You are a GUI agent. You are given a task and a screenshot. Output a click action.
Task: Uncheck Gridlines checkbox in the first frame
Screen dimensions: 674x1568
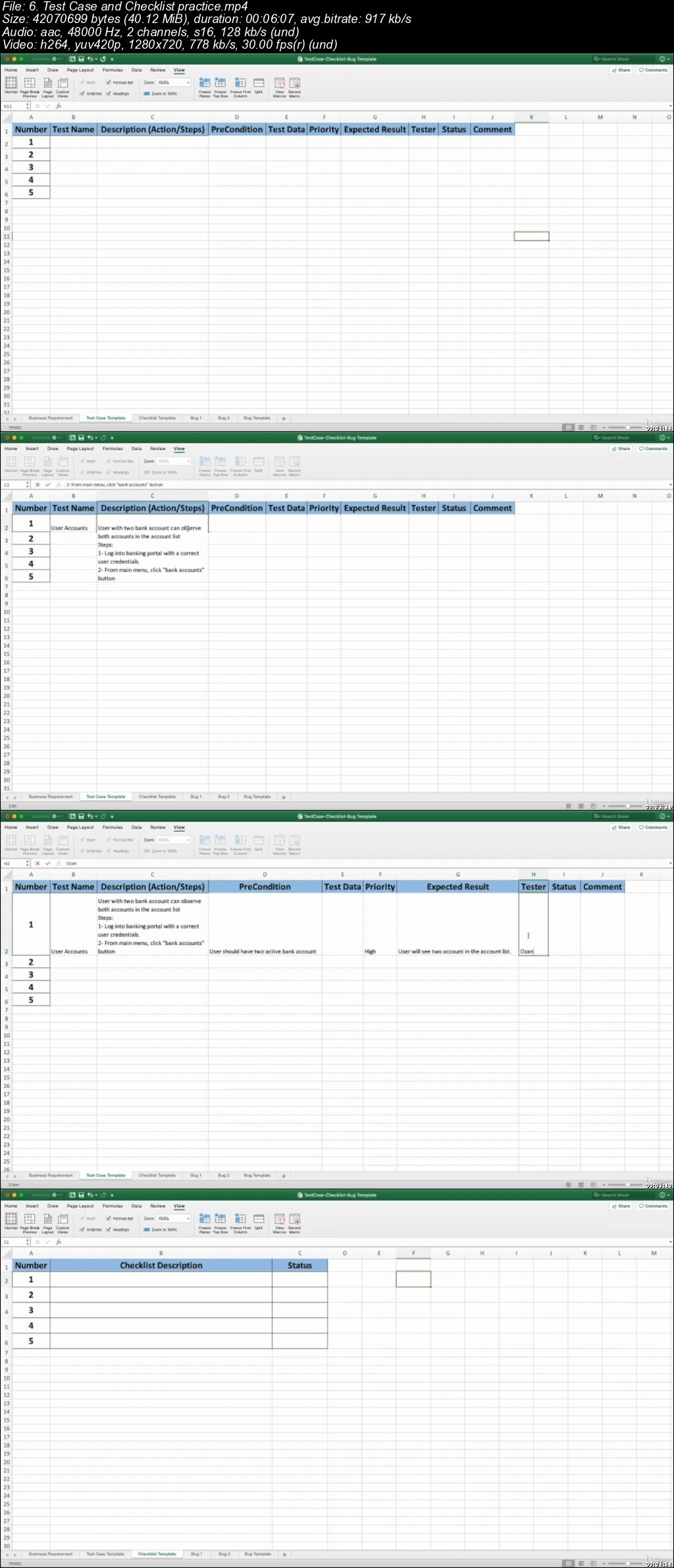[82, 94]
